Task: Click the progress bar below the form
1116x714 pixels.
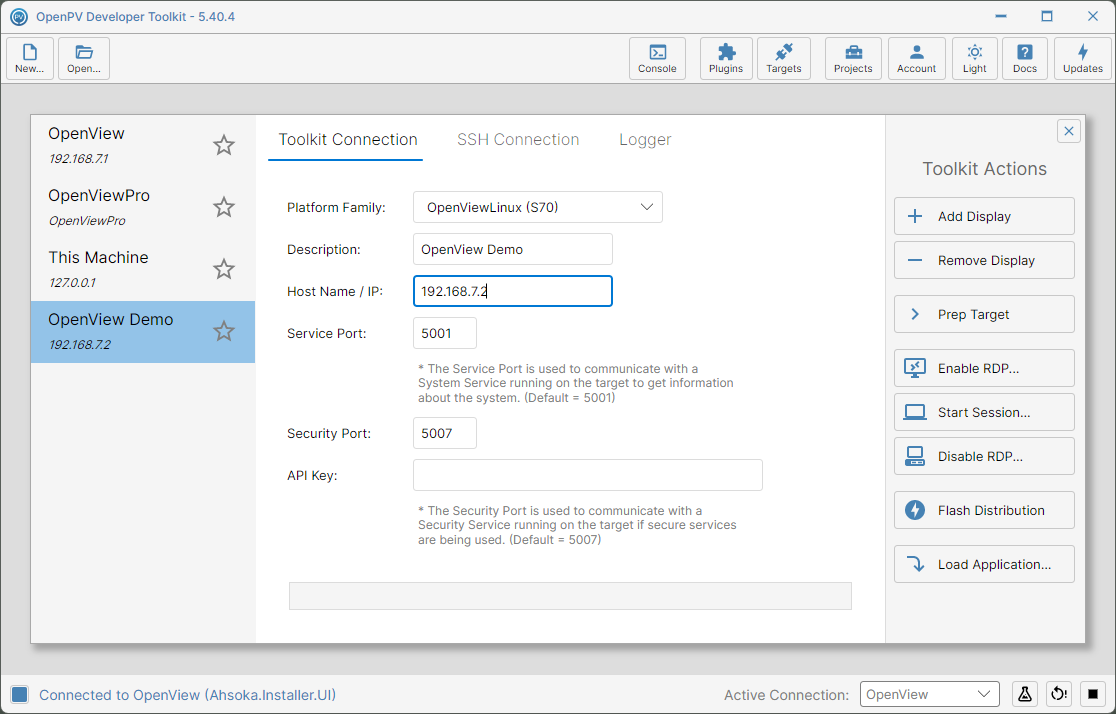Action: (x=570, y=596)
